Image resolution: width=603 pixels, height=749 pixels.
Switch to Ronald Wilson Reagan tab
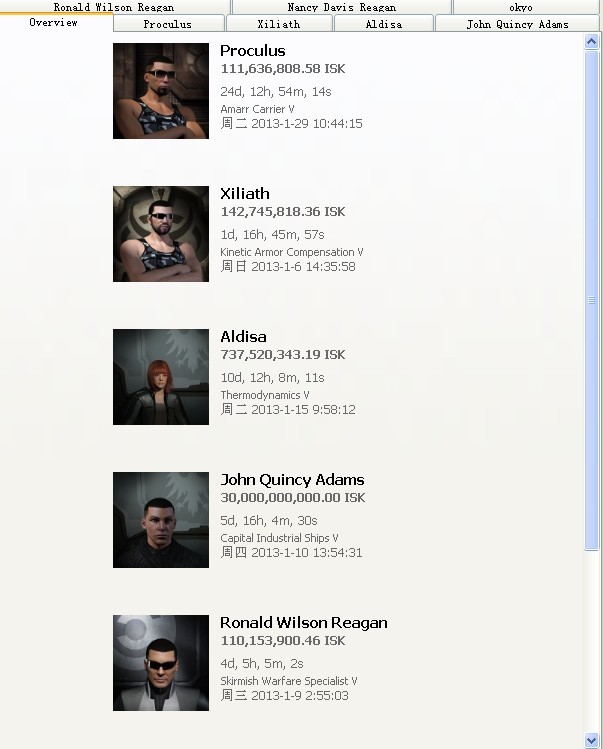[115, 7]
